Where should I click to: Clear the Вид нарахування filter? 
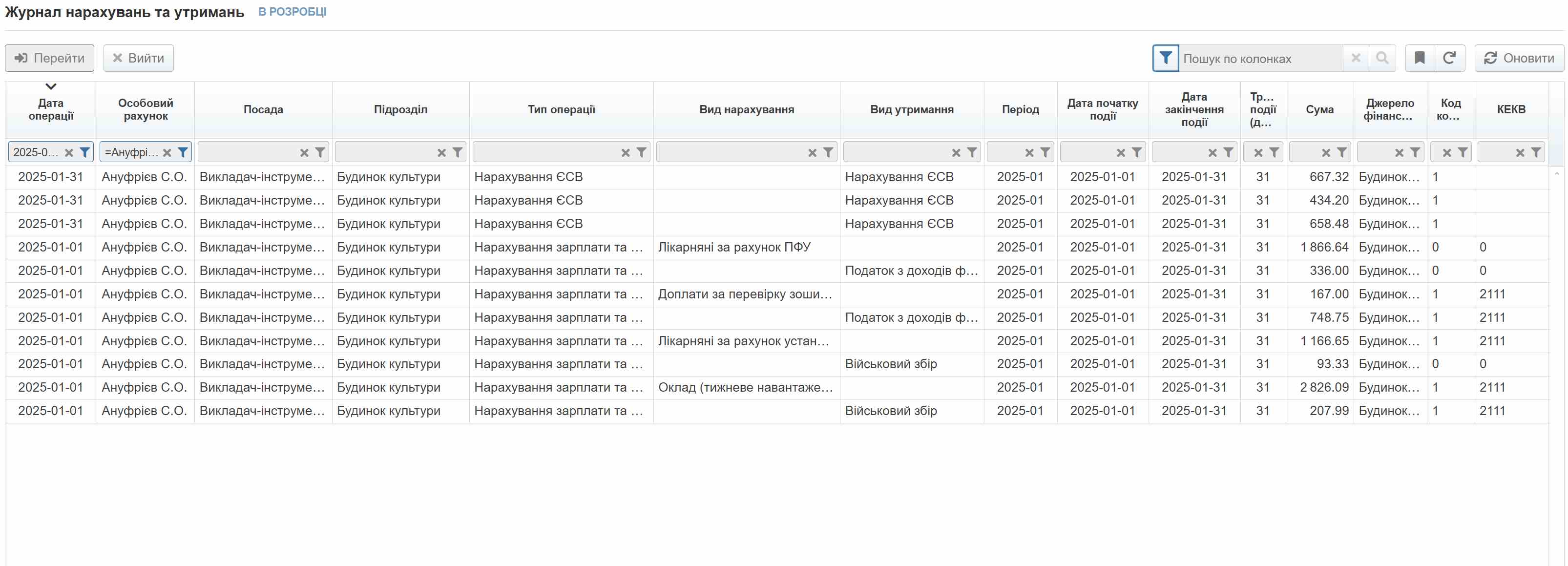pos(813,153)
